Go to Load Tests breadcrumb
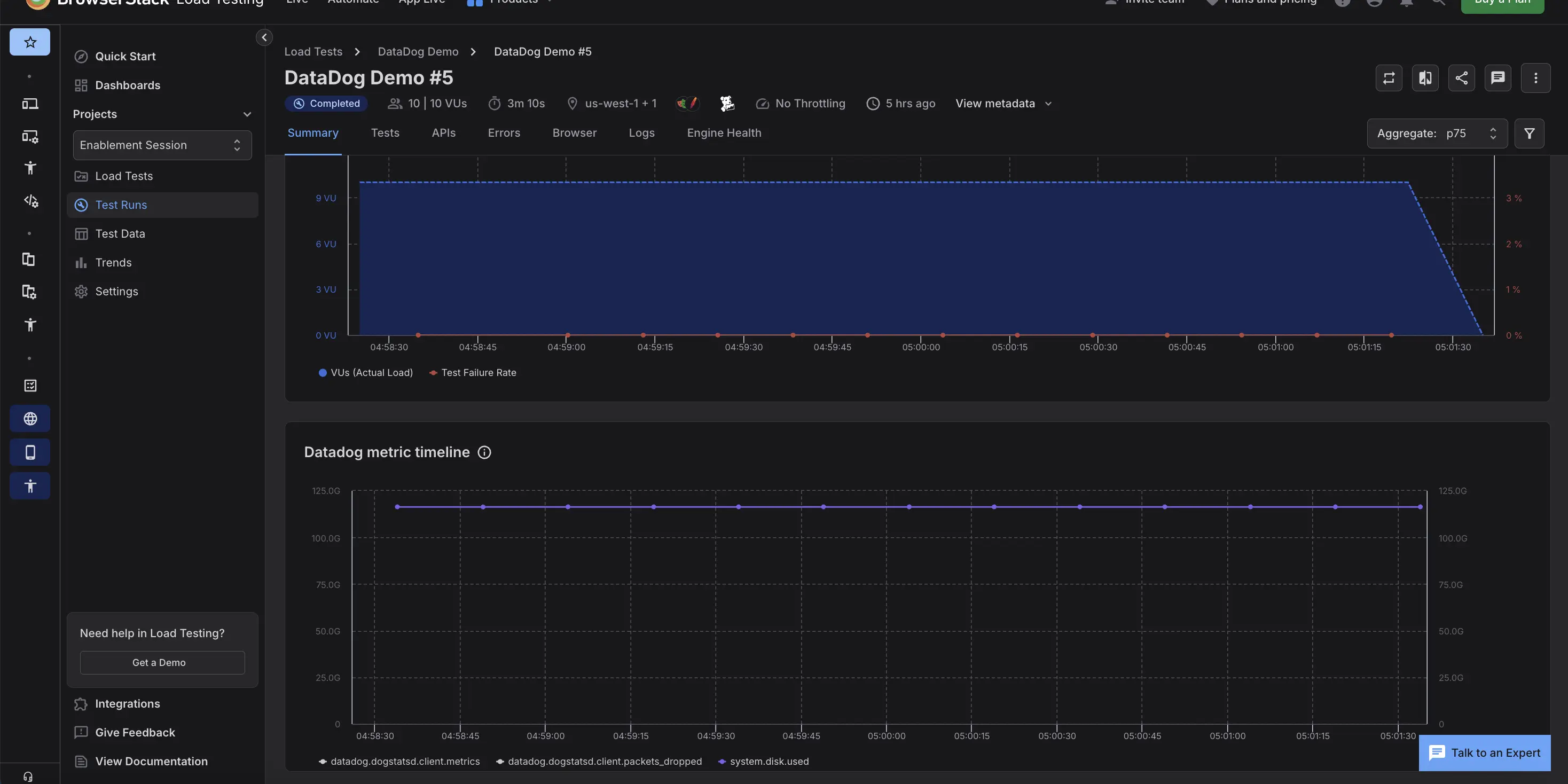 point(313,52)
